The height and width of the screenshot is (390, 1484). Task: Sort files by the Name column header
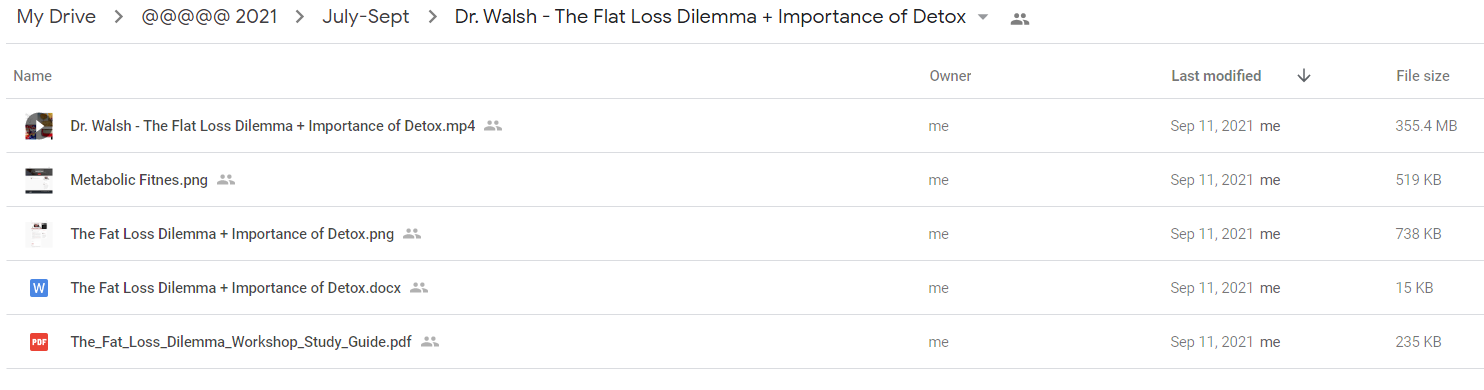click(33, 76)
